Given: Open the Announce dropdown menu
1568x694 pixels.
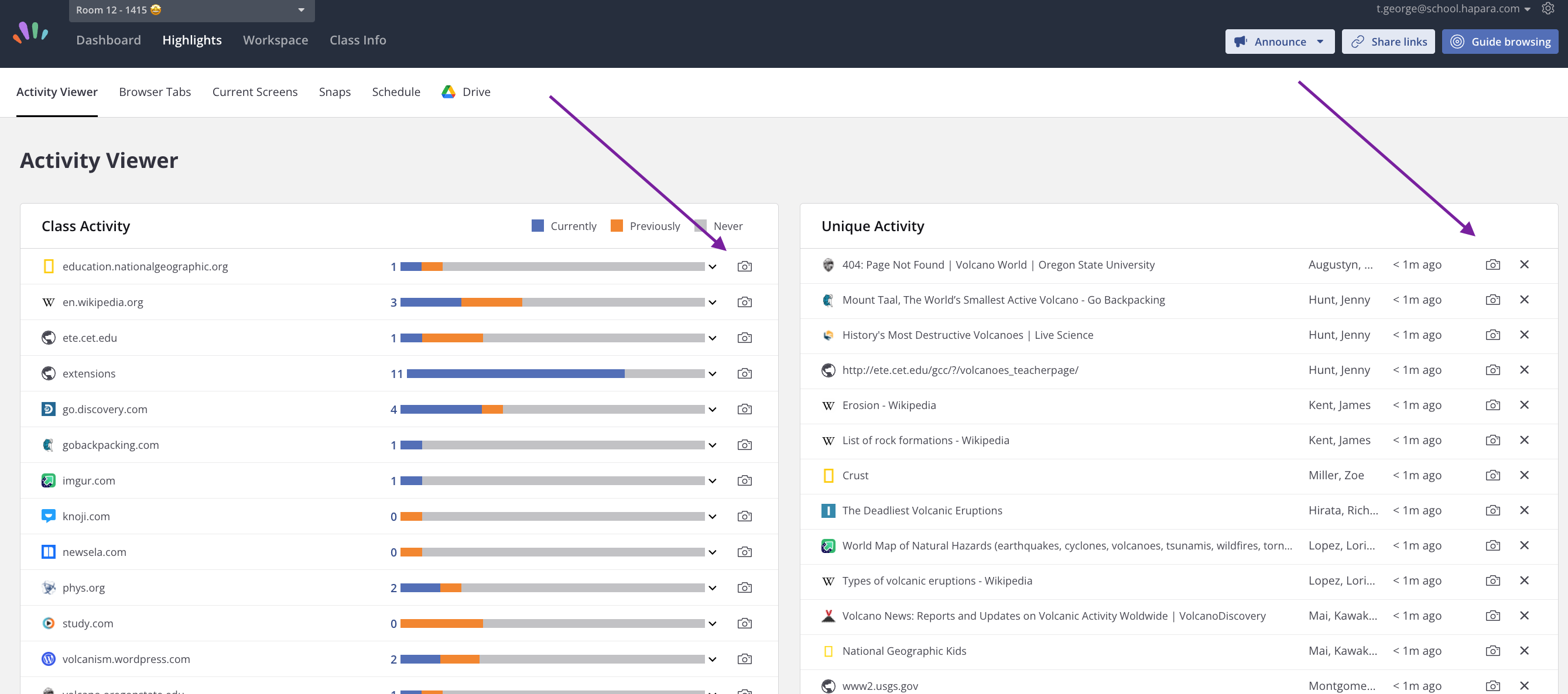Looking at the screenshot, I should pos(1319,42).
